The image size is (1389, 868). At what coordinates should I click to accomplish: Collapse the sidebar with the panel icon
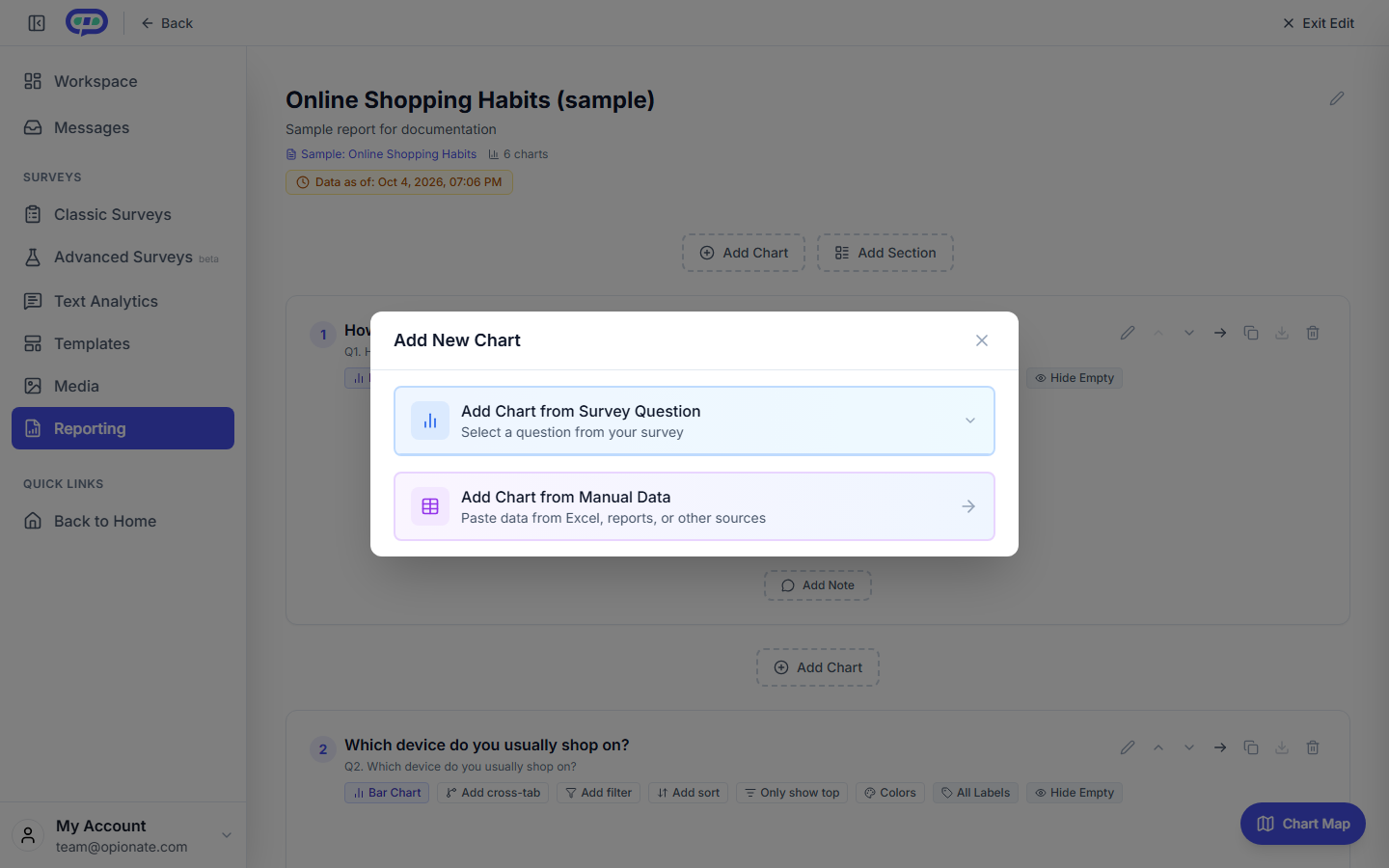click(x=37, y=23)
